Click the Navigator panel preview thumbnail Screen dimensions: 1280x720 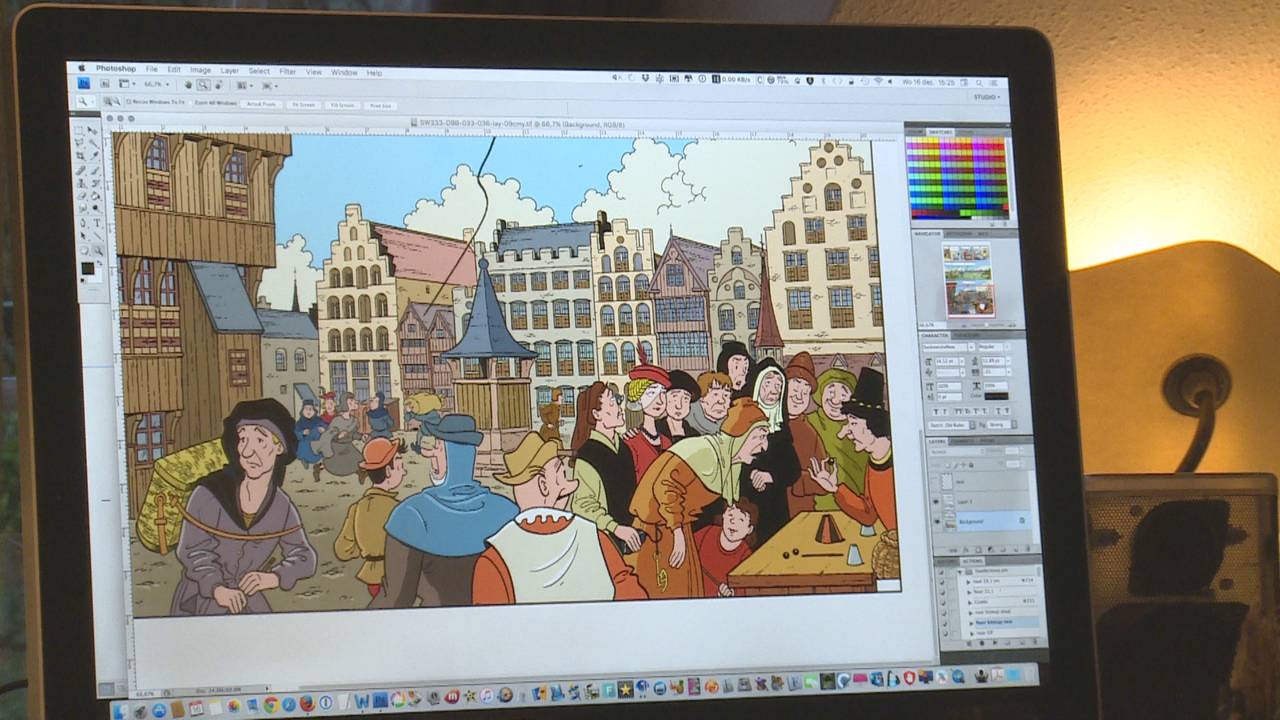967,279
